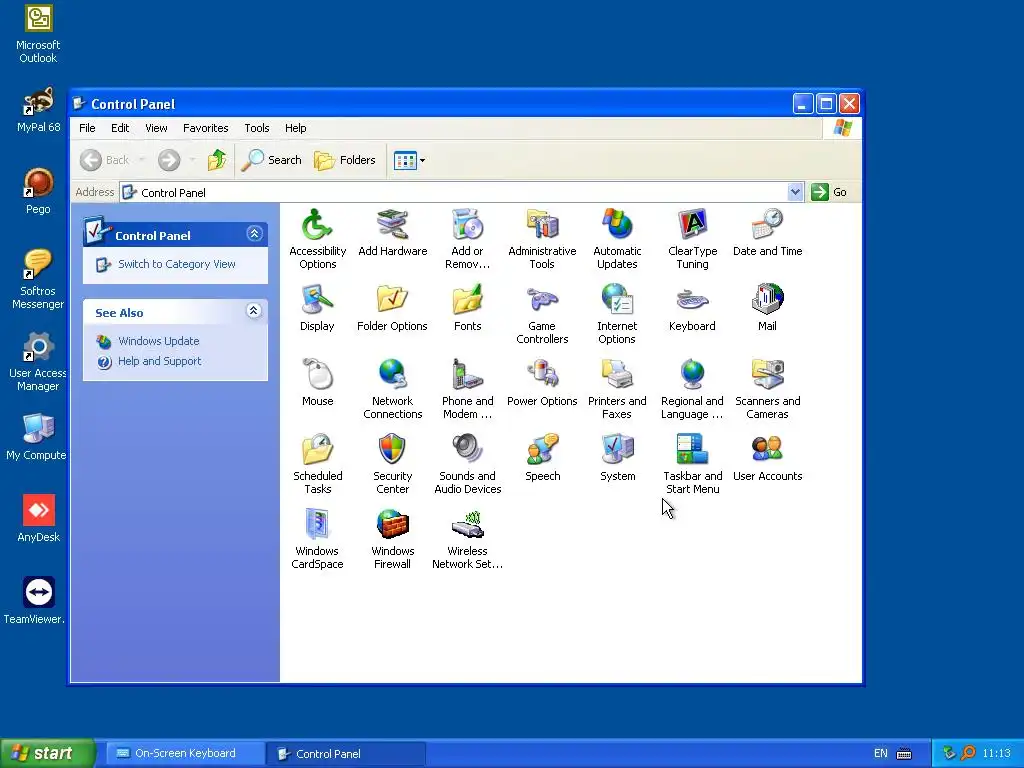Open Scheduled Tasks icon
The image size is (1024, 768).
[x=317, y=464]
